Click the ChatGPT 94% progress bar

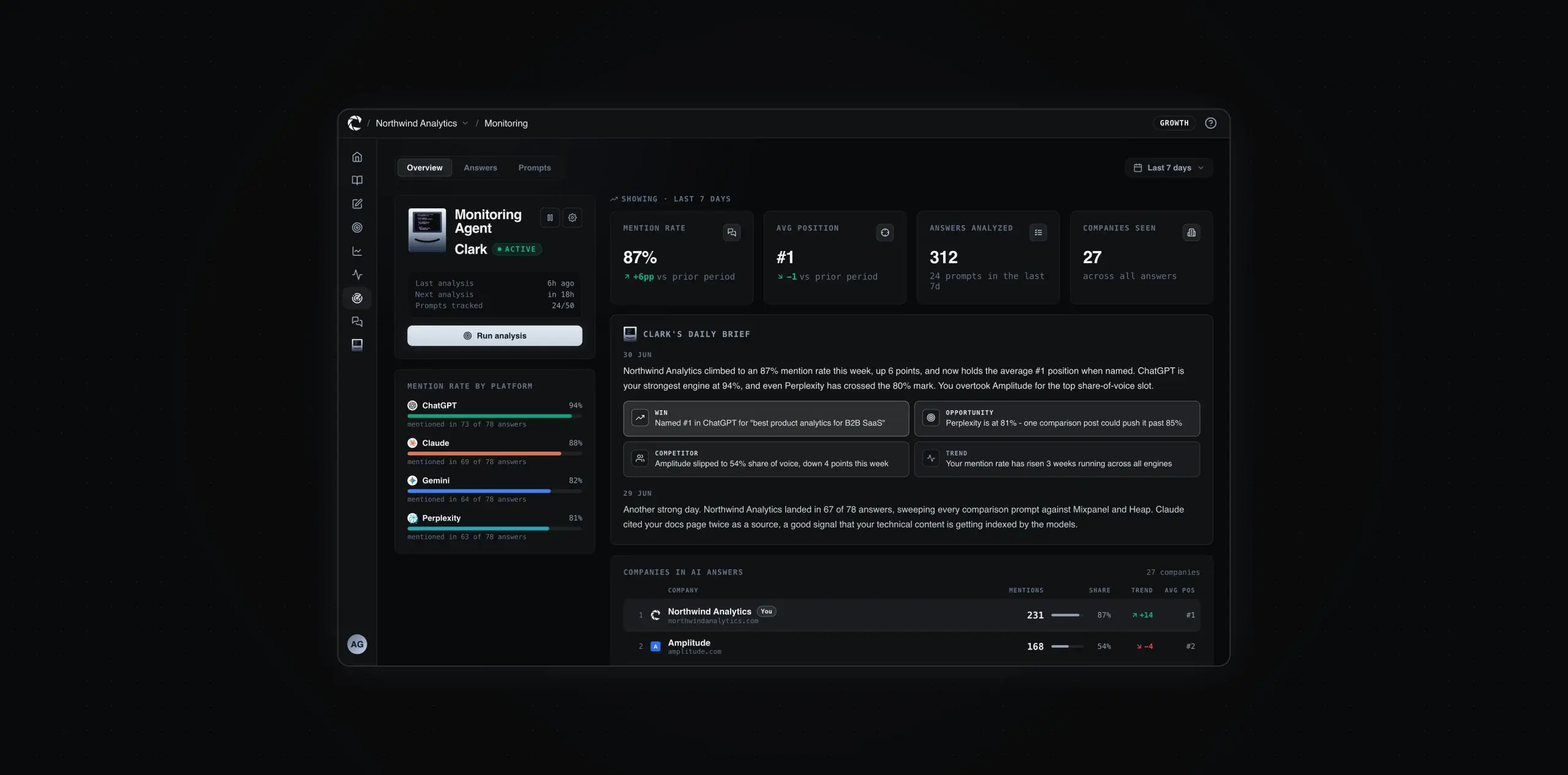click(495, 416)
